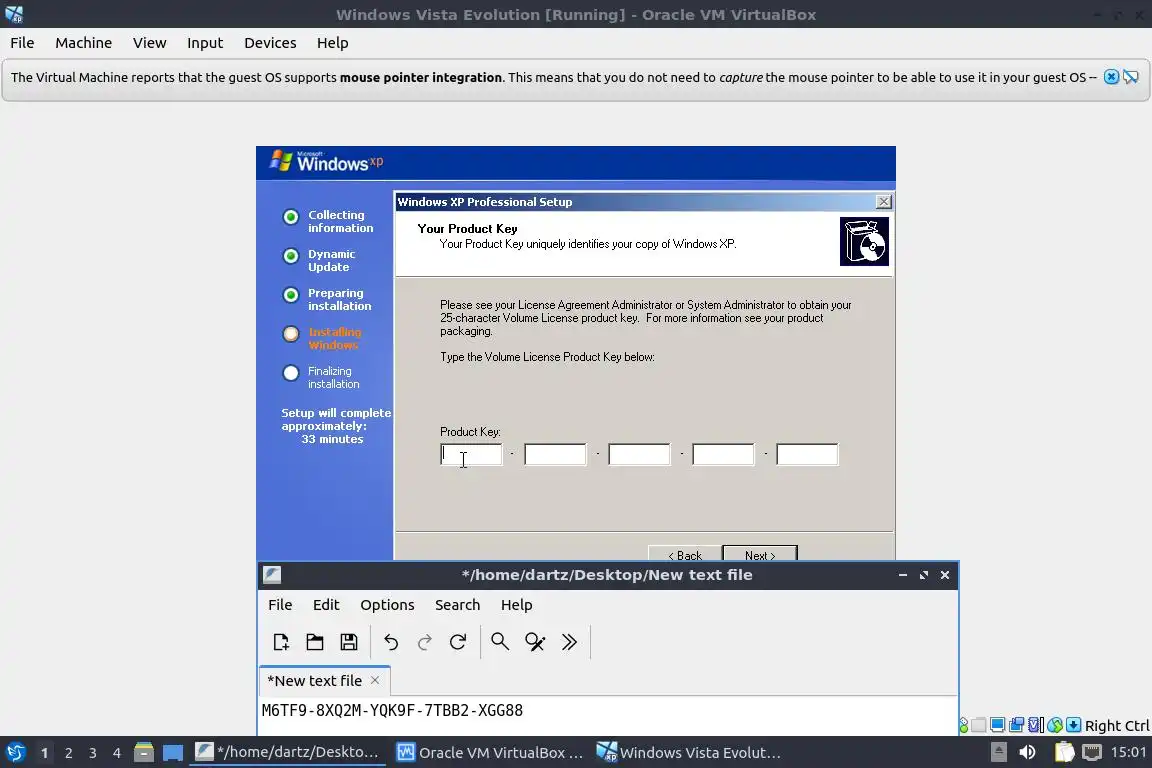The image size is (1152, 768).
Task: Open the VirtualBox Input menu
Action: pos(205,43)
